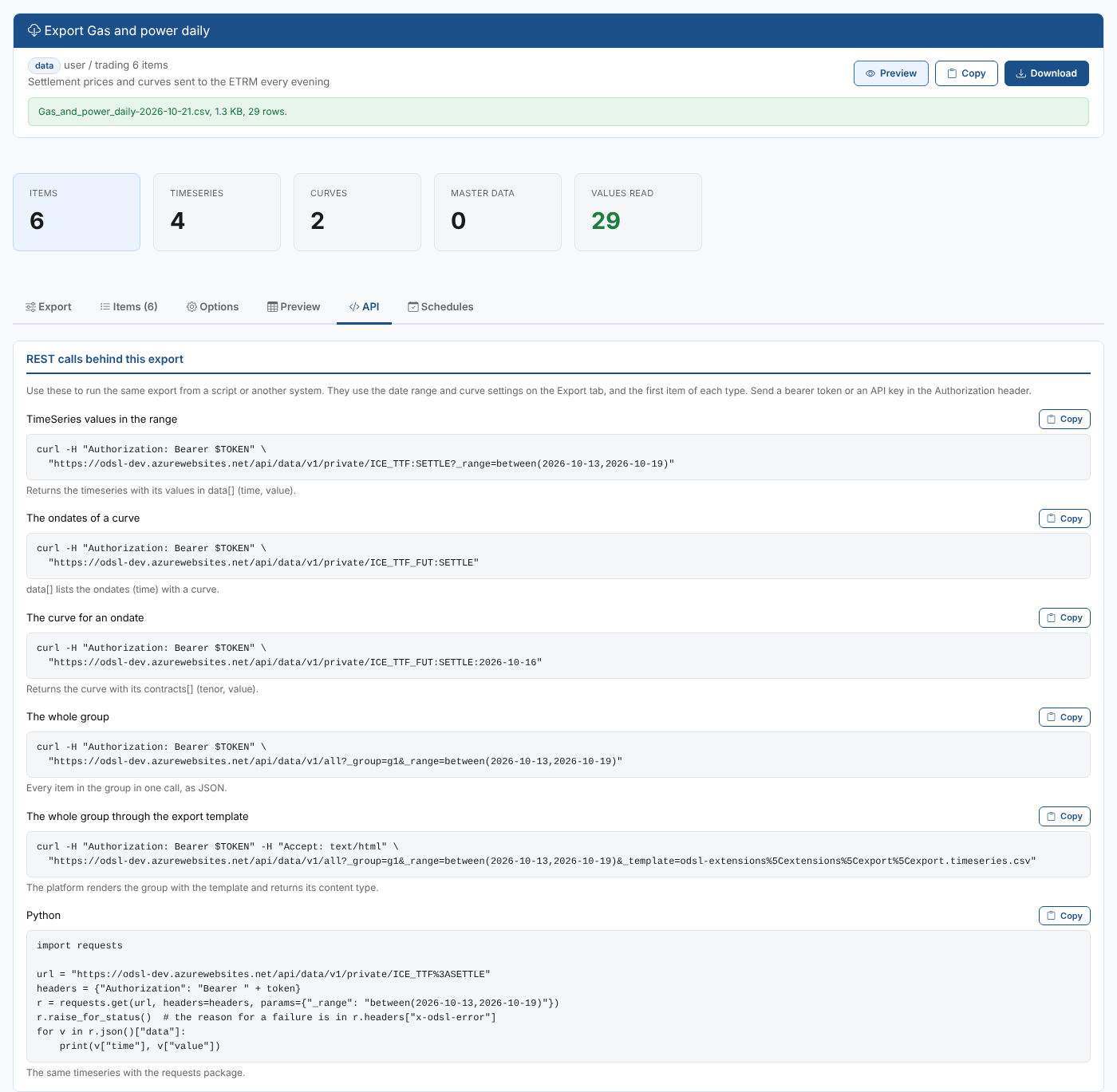Viewport: 1117px width, 1092px height.
Task: Click the ICE_TTF:SETTLE range curl code block
Action: [558, 457]
